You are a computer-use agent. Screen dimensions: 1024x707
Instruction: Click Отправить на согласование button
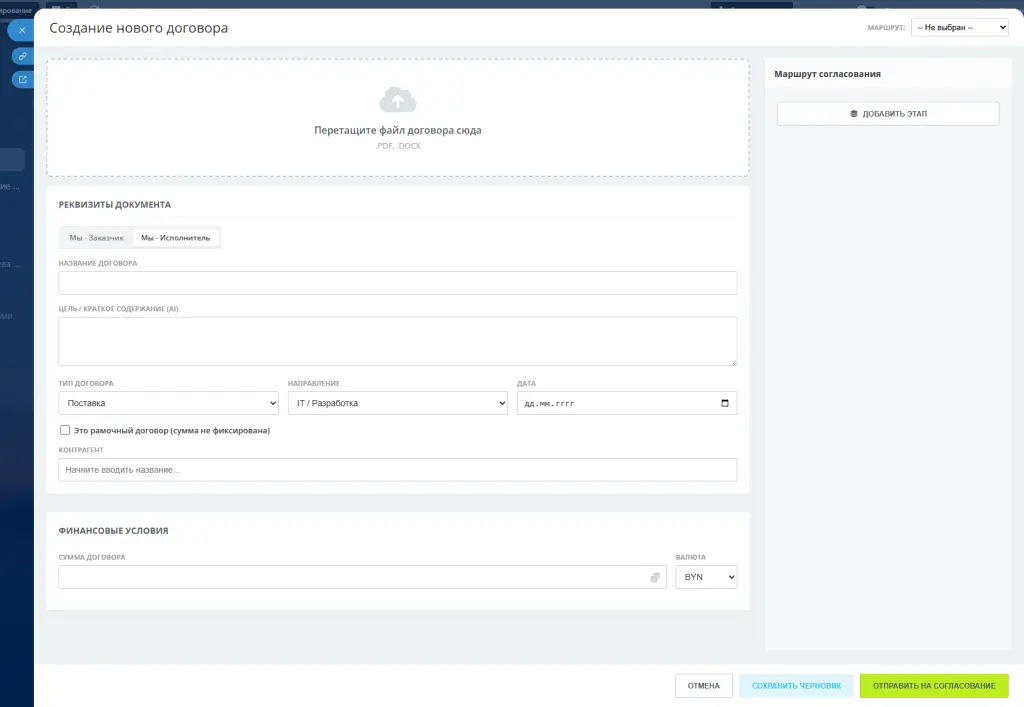934,686
